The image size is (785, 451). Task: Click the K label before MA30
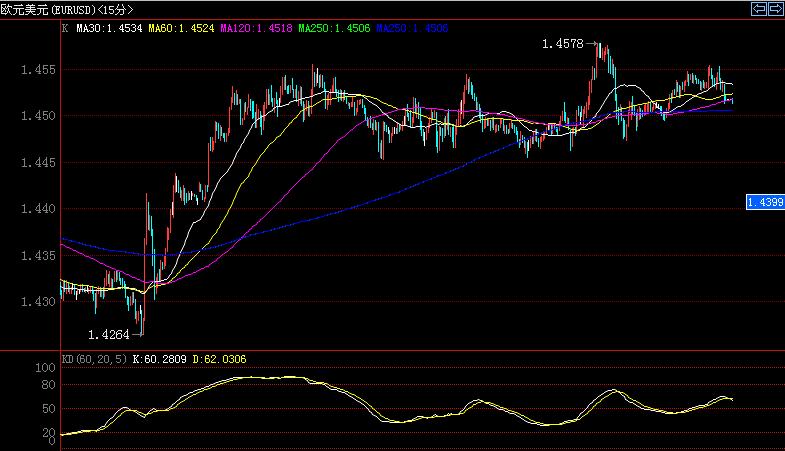click(x=65, y=29)
